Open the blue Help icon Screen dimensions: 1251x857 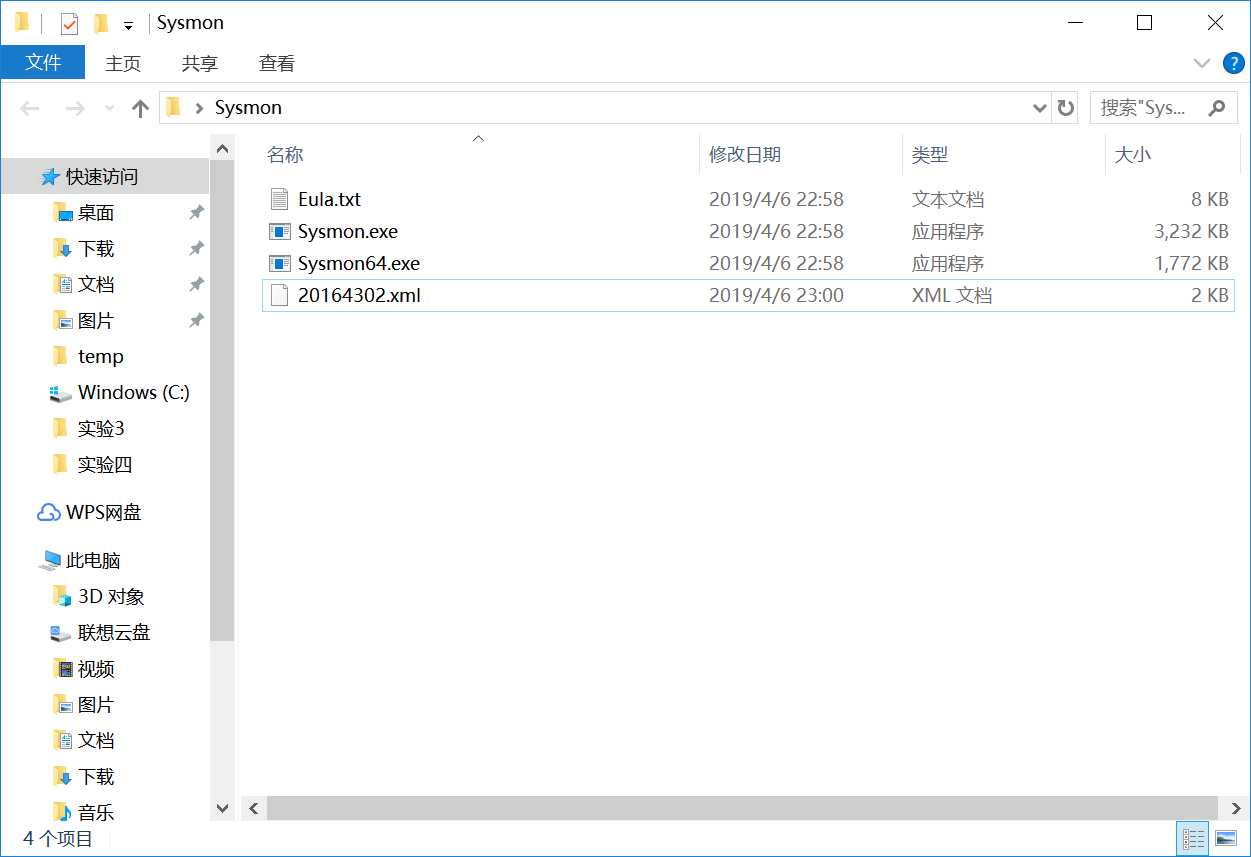click(x=1235, y=63)
